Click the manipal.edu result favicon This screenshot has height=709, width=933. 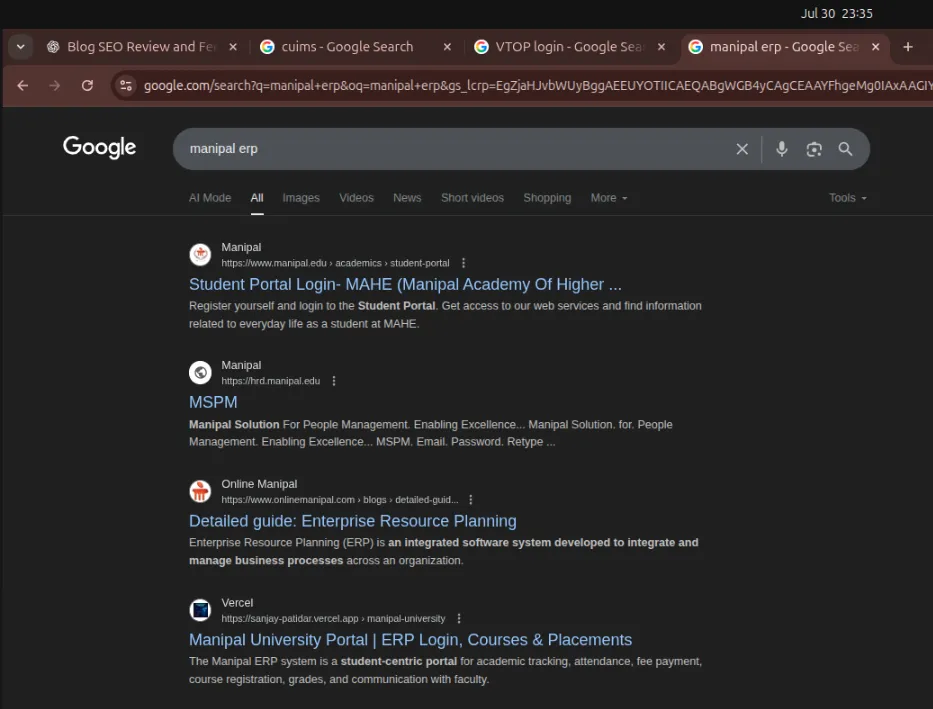coord(200,255)
